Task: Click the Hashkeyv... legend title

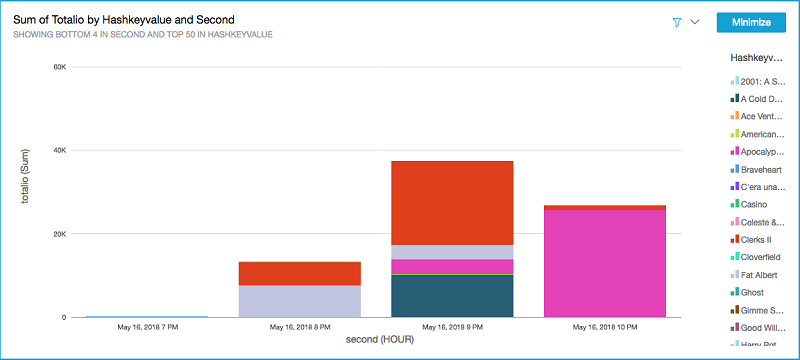Action: pyautogui.click(x=757, y=58)
